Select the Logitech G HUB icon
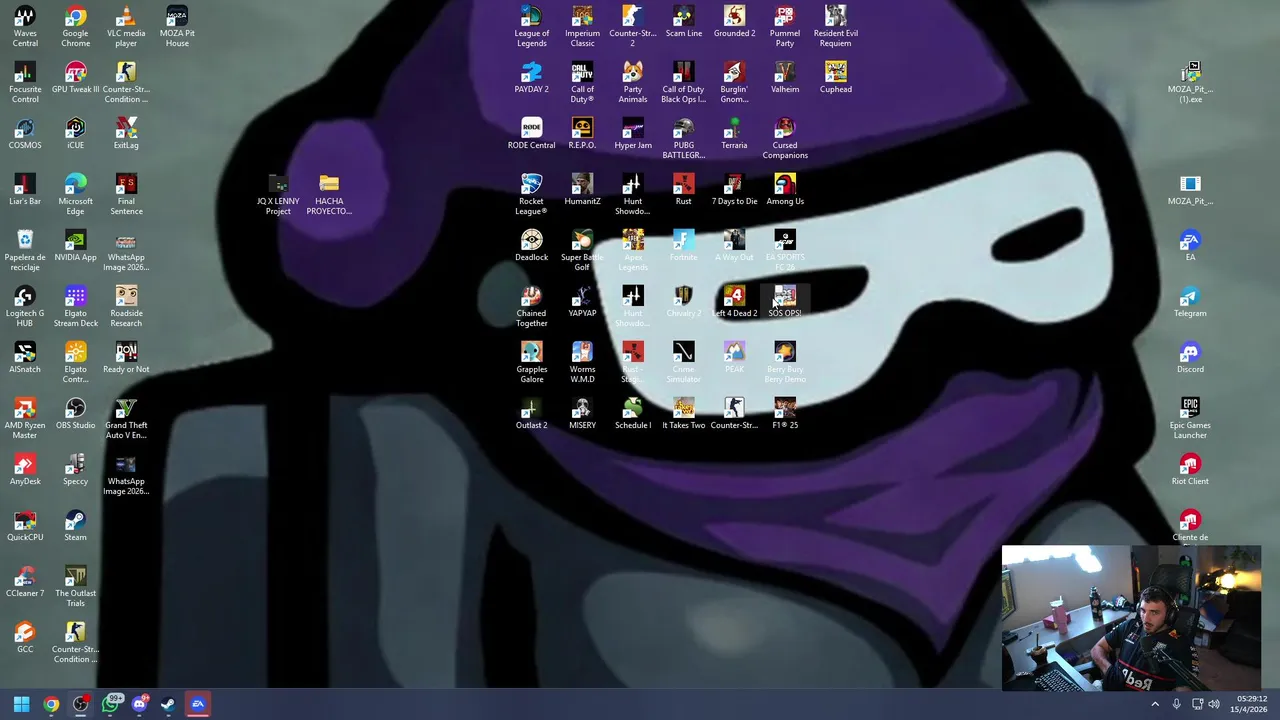 point(25,306)
